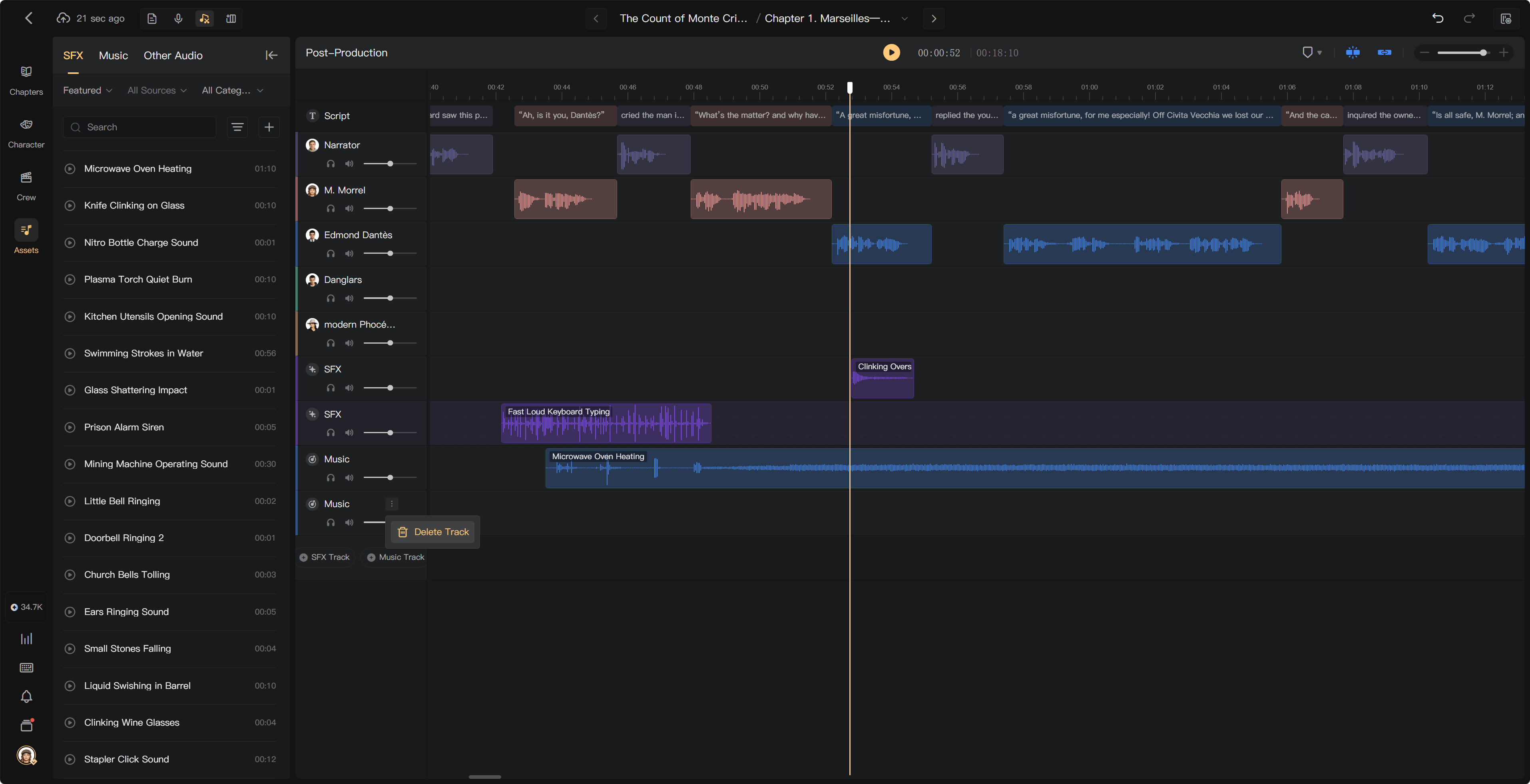
Task: Open the Chapters sidebar panel
Action: coord(26,80)
